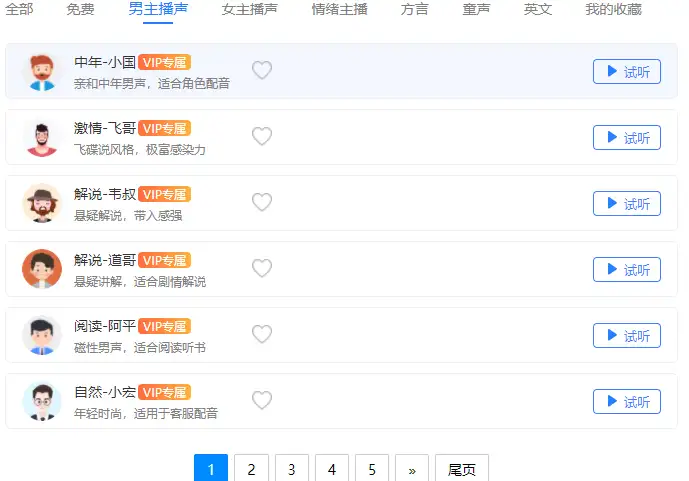
Task: Select the voice name 解说-道哥
Action: point(105,260)
